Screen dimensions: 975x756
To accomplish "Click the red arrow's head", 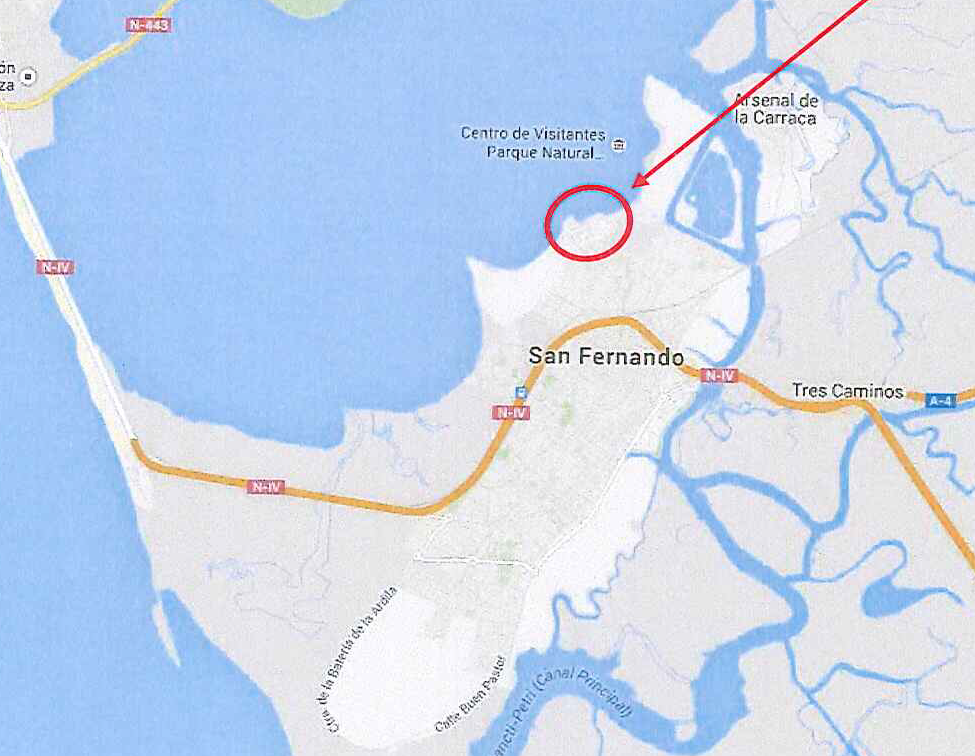I will tap(640, 180).
